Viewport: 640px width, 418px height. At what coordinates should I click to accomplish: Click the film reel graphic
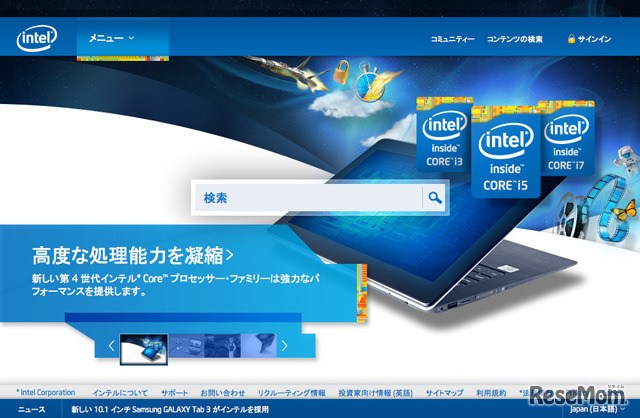click(x=571, y=215)
